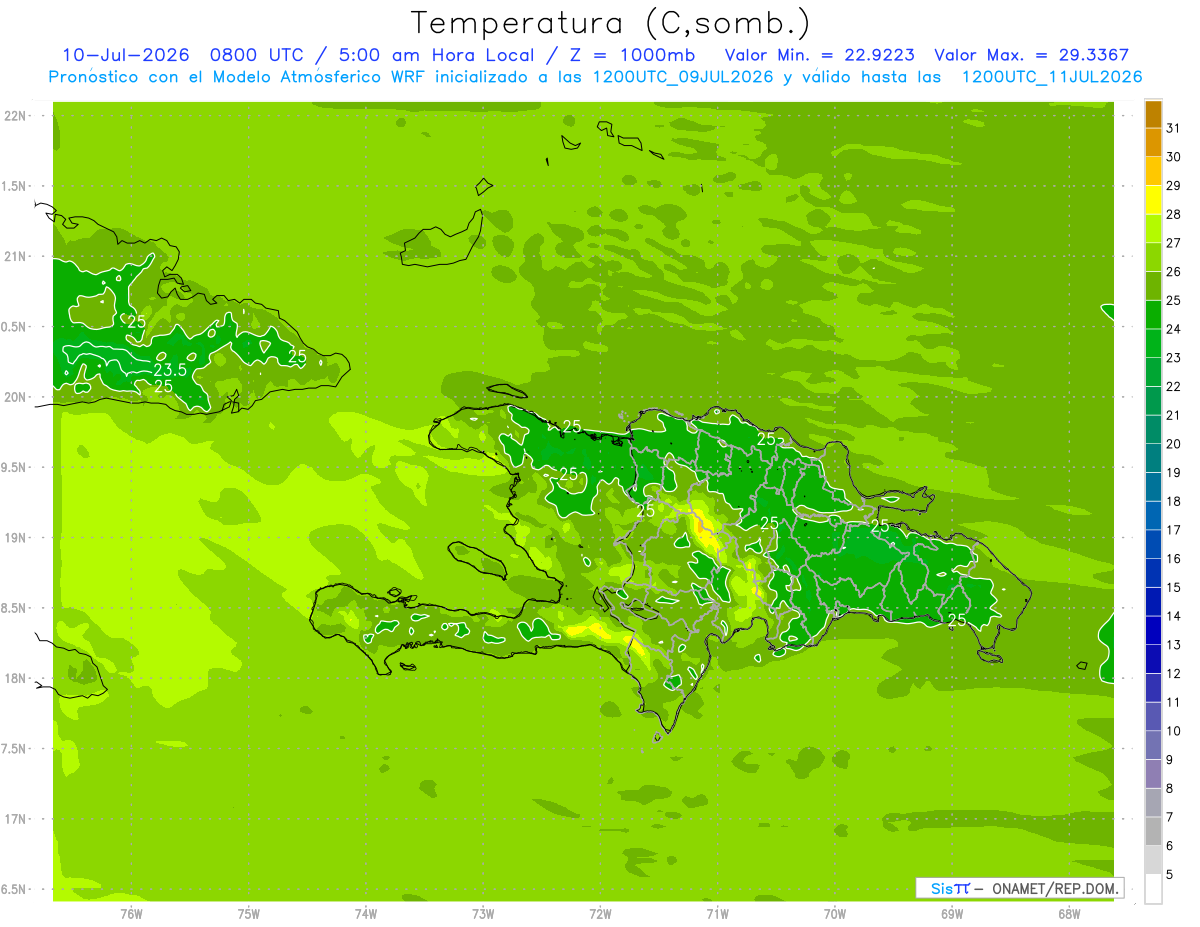The image size is (1200, 927).
Task: Click the colorbar scale value '14'
Action: point(1173,616)
